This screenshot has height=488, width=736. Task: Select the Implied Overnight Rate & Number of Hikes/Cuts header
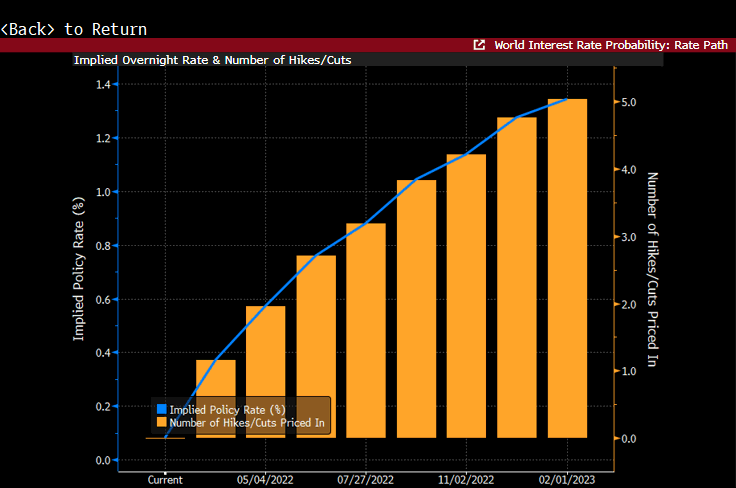coord(212,60)
